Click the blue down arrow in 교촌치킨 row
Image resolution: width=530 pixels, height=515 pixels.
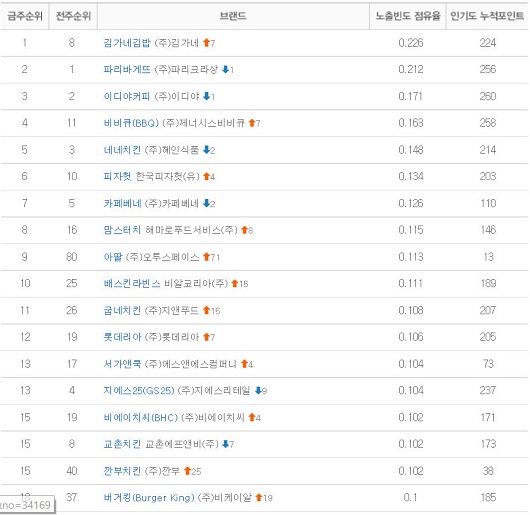point(225,444)
